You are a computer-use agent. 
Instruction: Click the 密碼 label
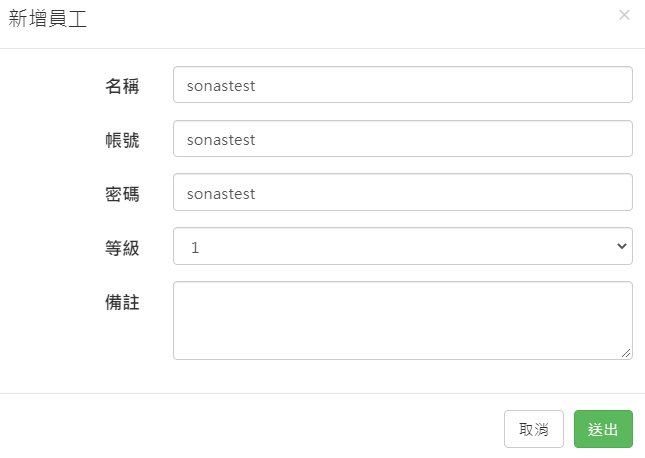coord(122,194)
